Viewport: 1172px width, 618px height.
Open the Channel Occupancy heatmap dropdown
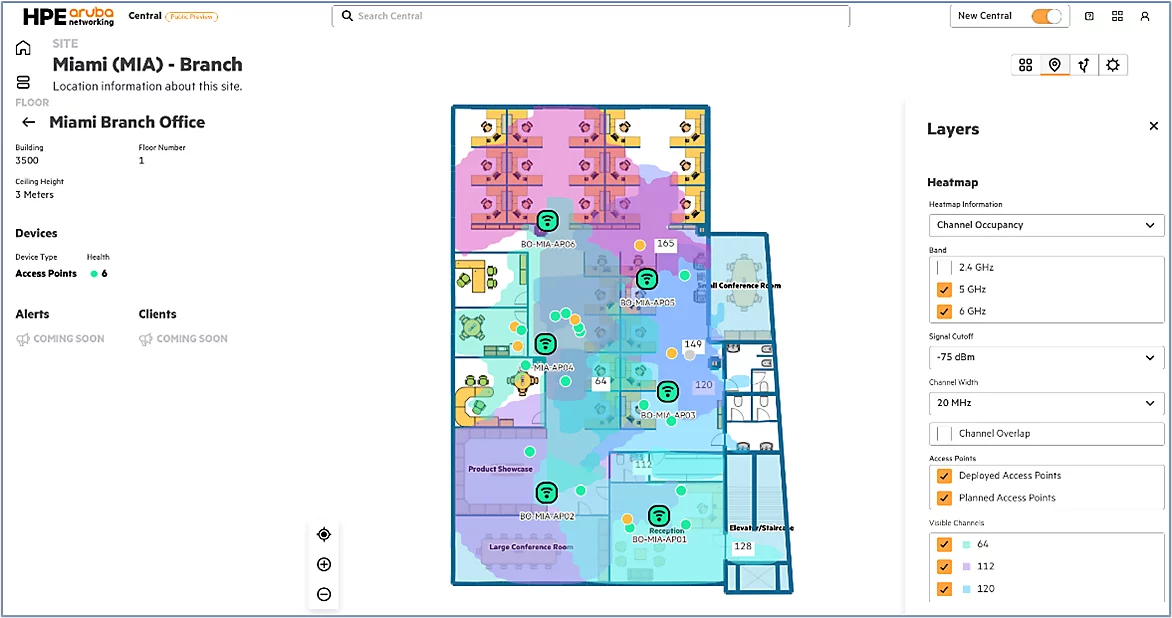pyautogui.click(x=1046, y=225)
